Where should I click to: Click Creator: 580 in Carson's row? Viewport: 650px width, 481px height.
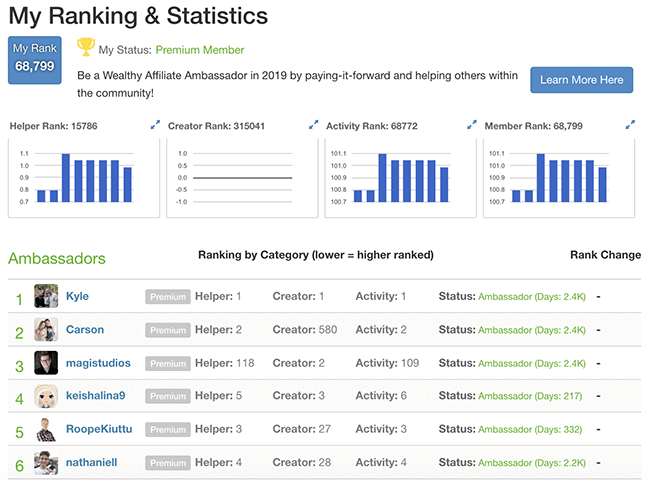305,330
